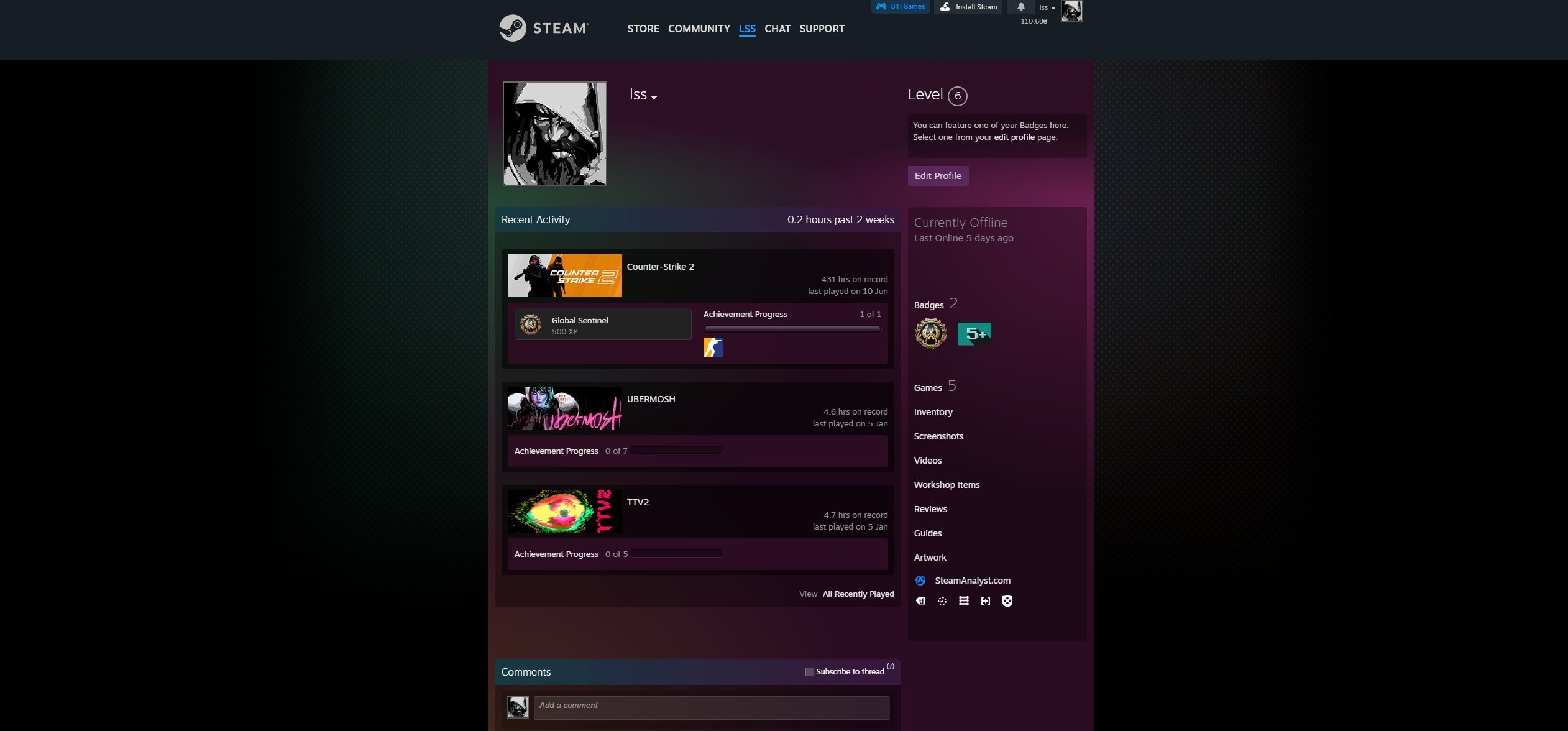
Task: Click the 'Last Online 5 days ago' text
Action: click(963, 238)
